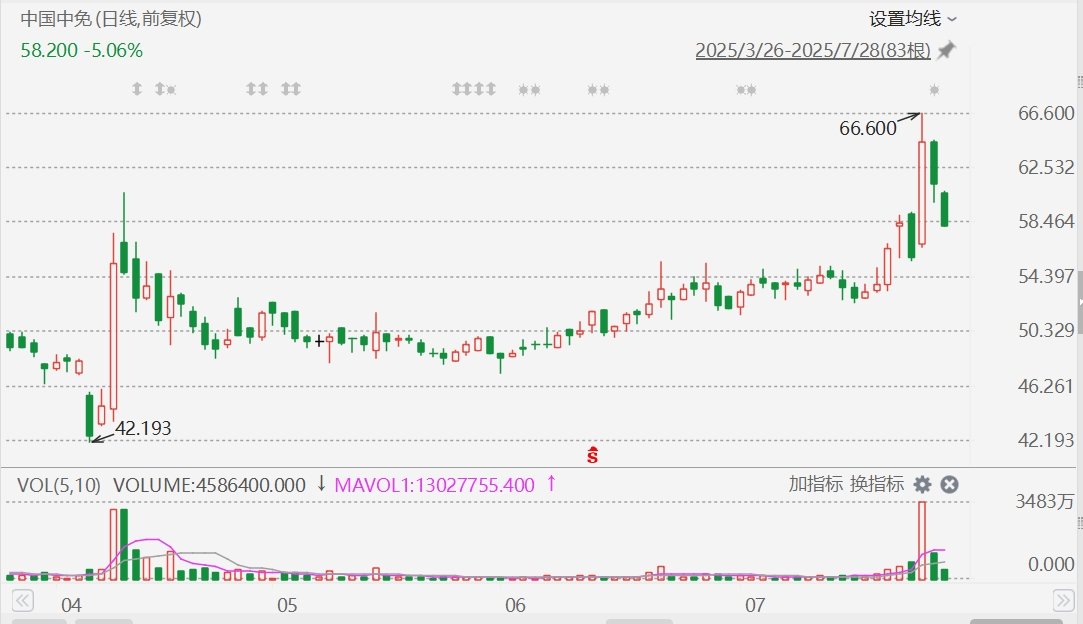Click the event marker above latest candle
Viewport: 1083px width, 624px height.
point(934,90)
